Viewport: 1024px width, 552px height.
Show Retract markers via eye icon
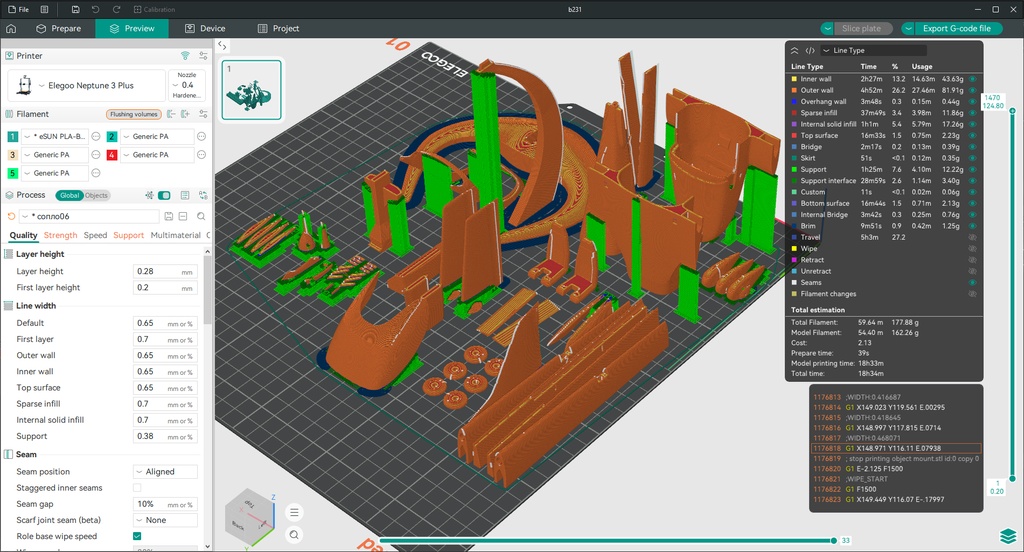(x=972, y=259)
